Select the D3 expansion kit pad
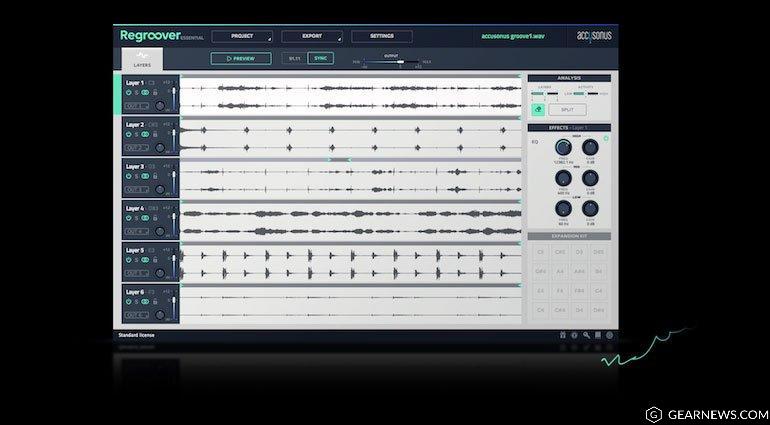 (579, 252)
